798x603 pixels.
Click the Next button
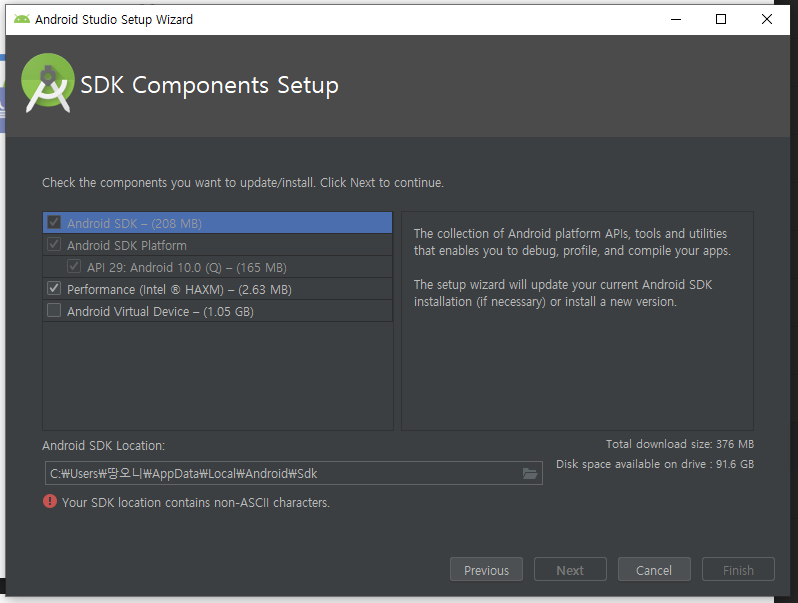570,570
